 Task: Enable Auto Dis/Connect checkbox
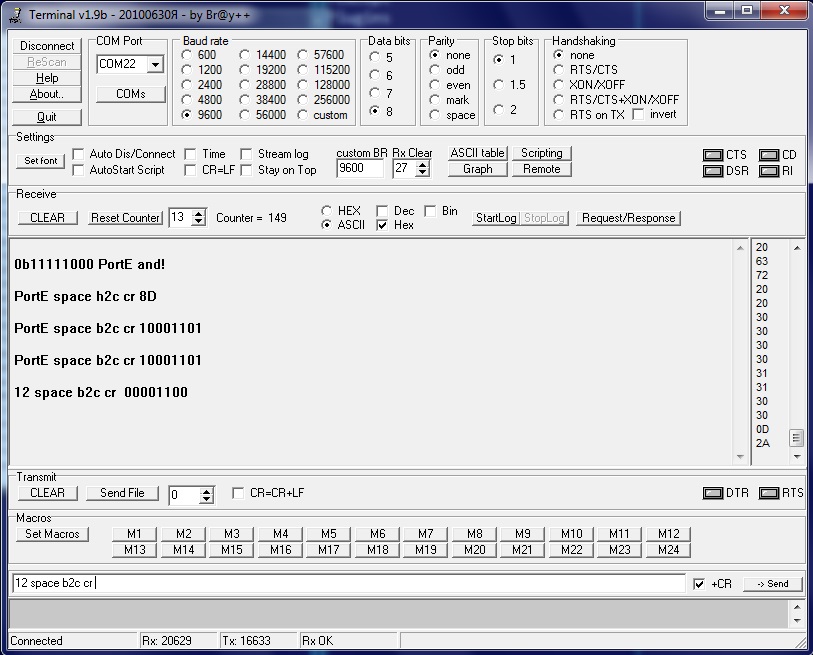(x=78, y=154)
